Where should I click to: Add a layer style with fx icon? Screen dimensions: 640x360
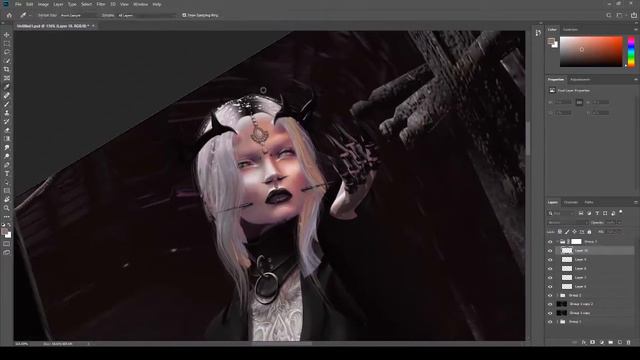coord(584,342)
